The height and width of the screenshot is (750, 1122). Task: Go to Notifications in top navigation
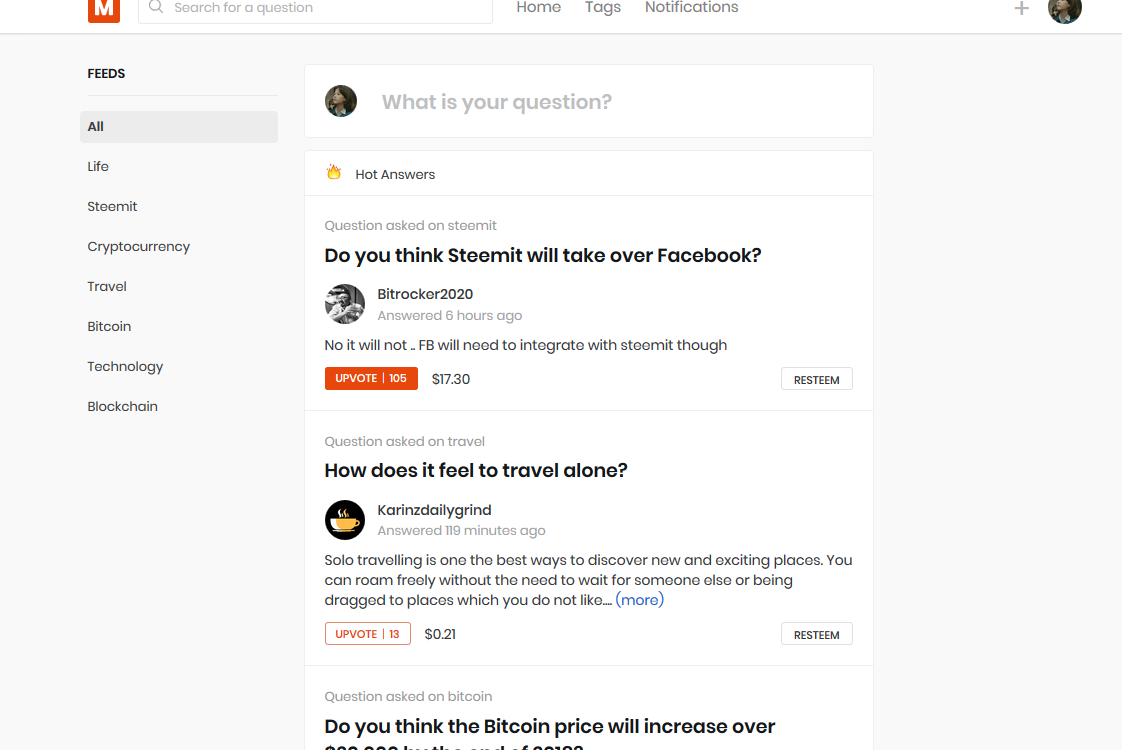tap(691, 8)
